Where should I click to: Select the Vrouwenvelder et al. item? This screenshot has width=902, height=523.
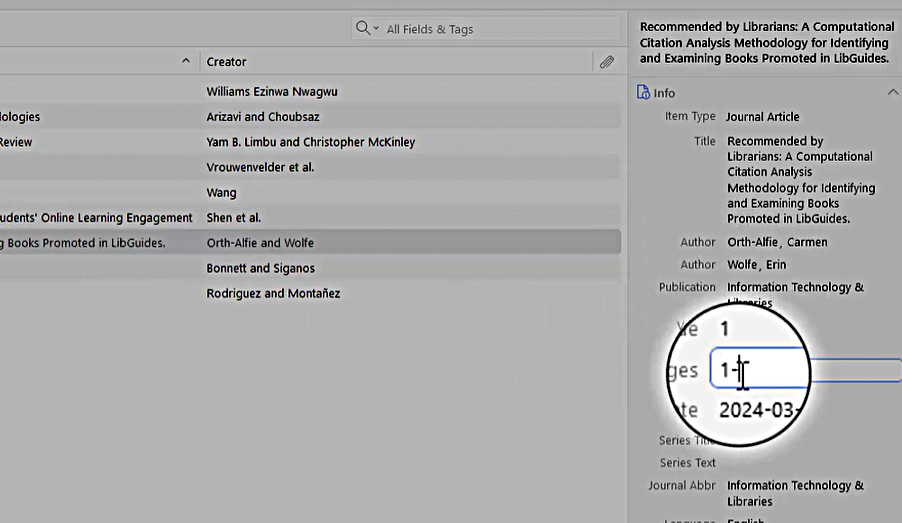[x=260, y=167]
